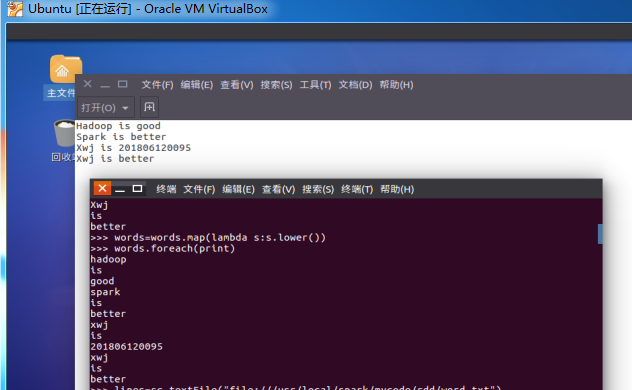Image resolution: width=632 pixels, height=390 pixels.
Task: Open the 帮助(H) menu in the terminal
Action: point(397,189)
